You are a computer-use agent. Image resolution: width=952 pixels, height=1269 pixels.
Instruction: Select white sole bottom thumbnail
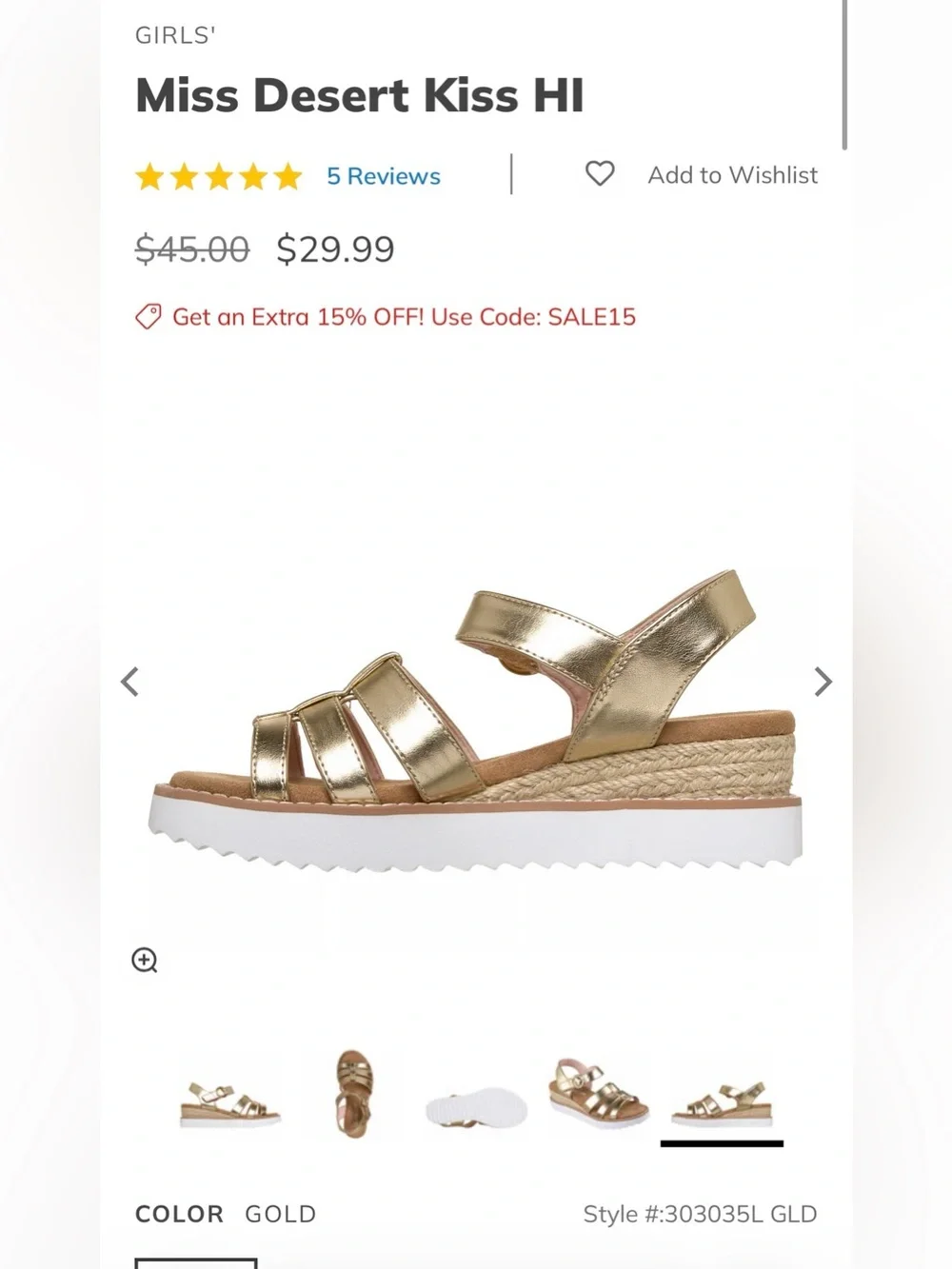[x=476, y=1109]
